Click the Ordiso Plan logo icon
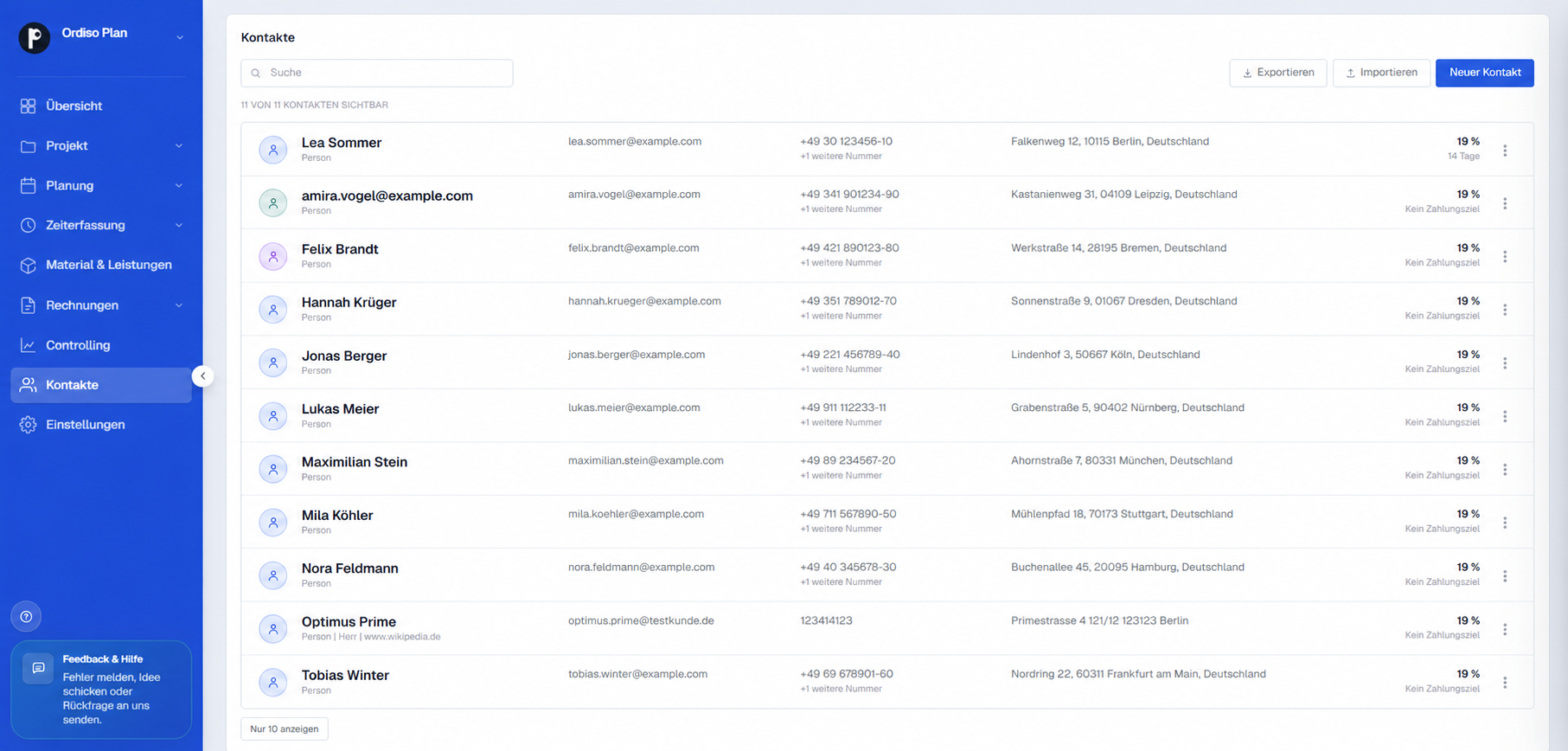 pos(35,37)
